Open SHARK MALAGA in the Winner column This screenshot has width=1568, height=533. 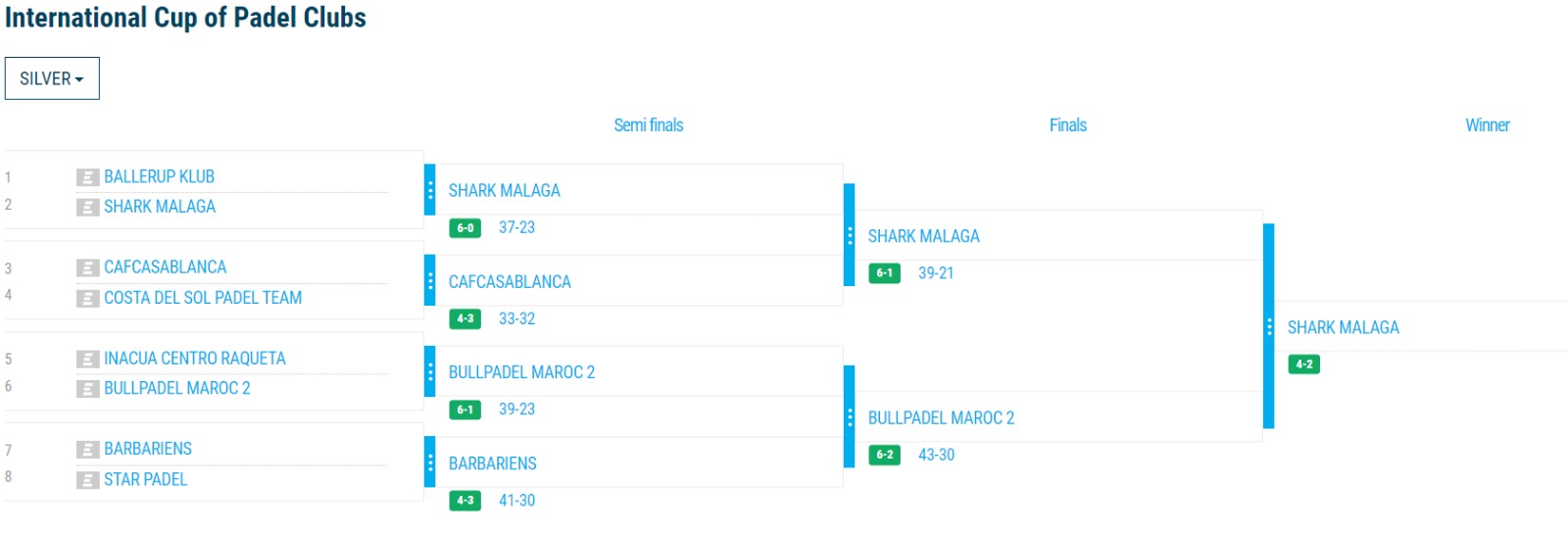(x=1343, y=327)
